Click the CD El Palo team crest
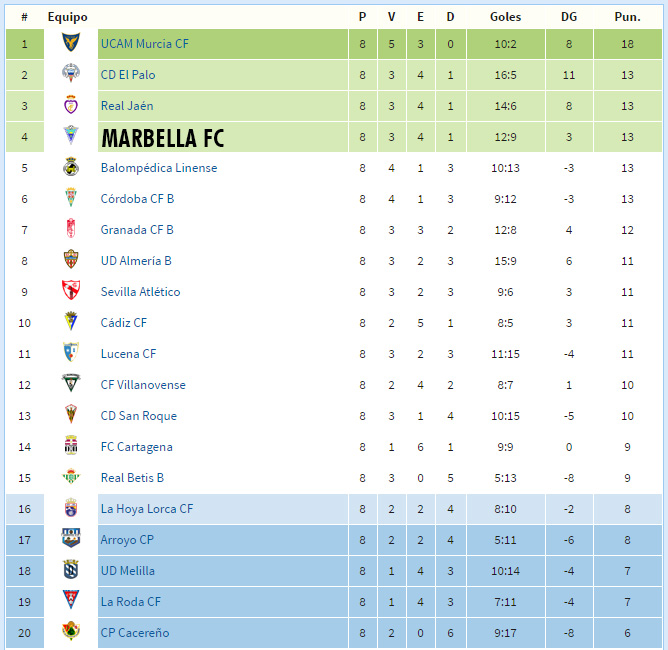Screen dimensions: 668x650 click(x=71, y=73)
